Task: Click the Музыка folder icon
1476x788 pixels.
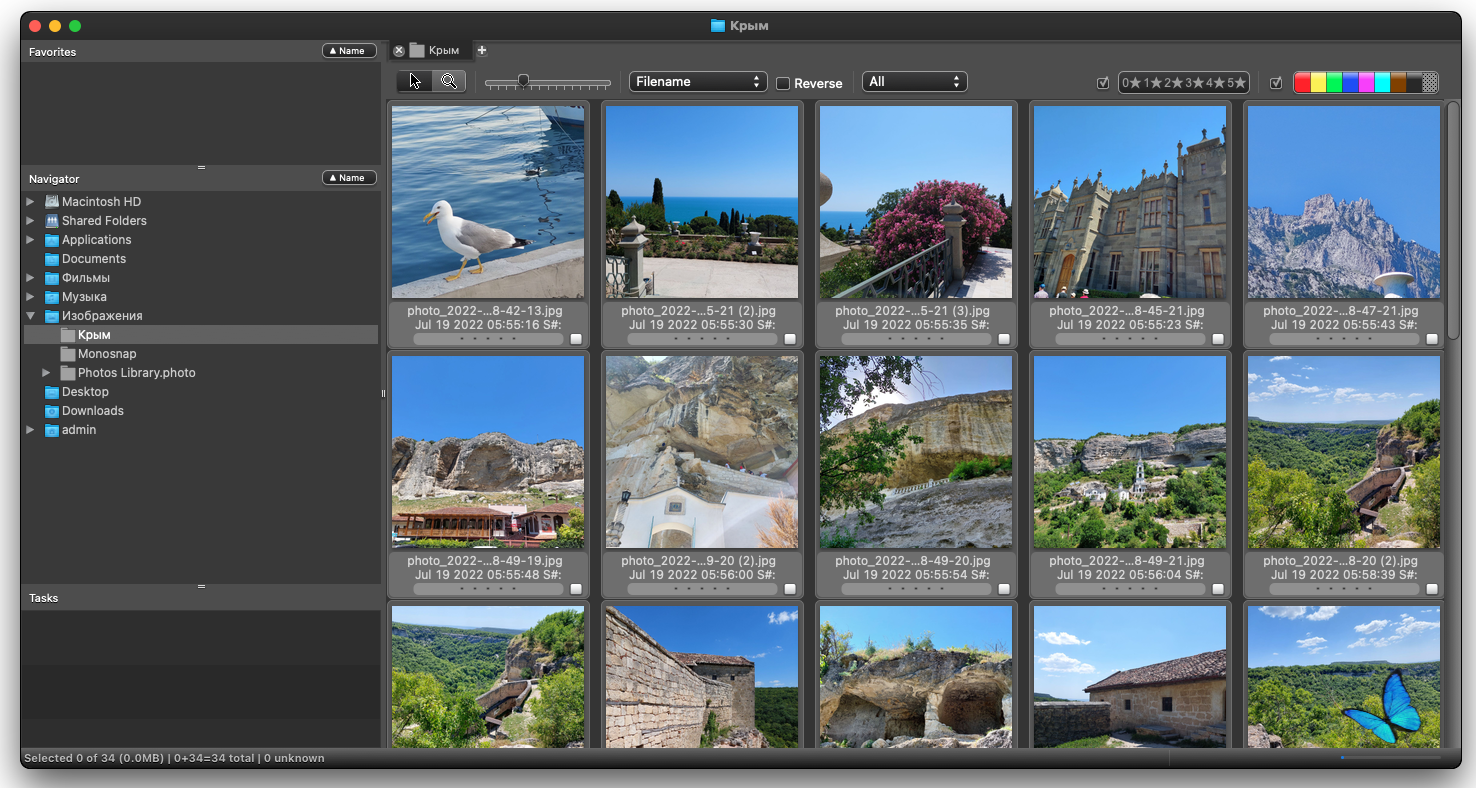Action: pos(52,297)
